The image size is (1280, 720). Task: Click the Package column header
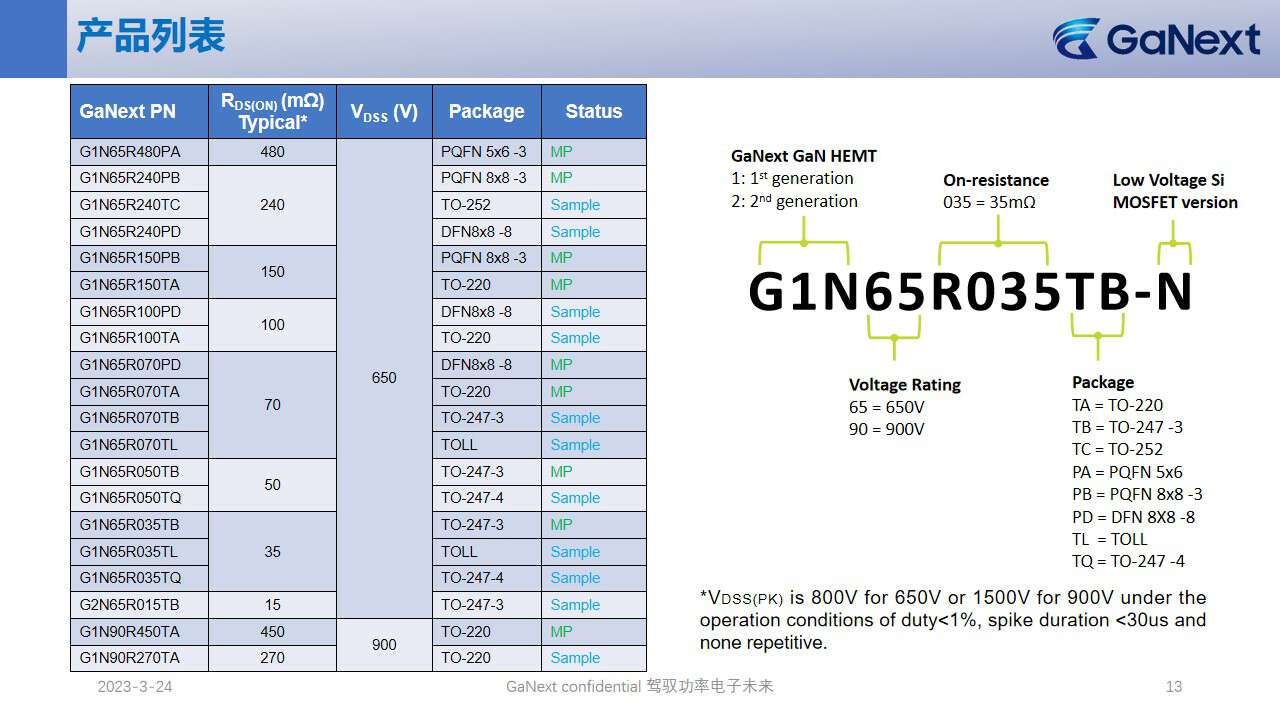(x=486, y=111)
